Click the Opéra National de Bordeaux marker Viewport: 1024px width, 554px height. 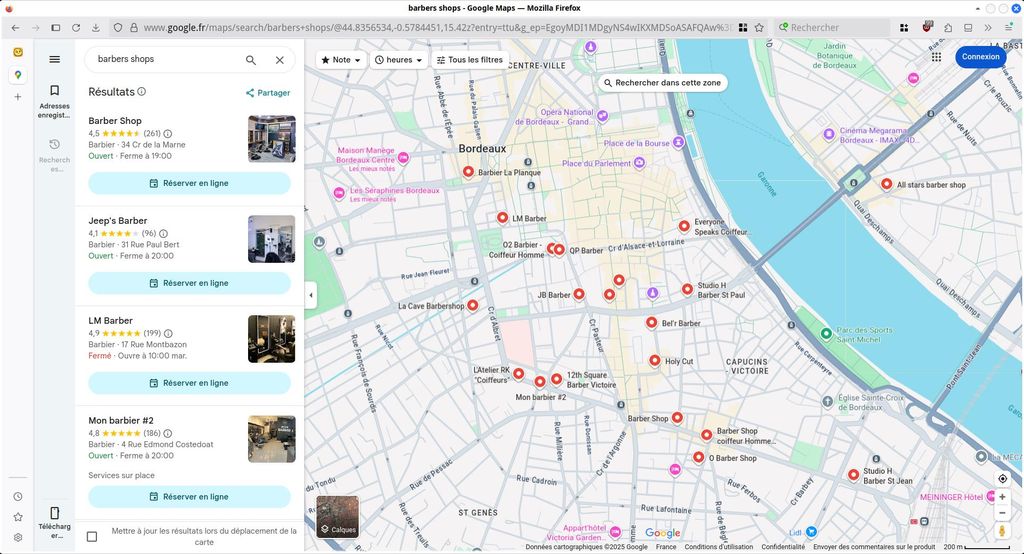[x=602, y=116]
